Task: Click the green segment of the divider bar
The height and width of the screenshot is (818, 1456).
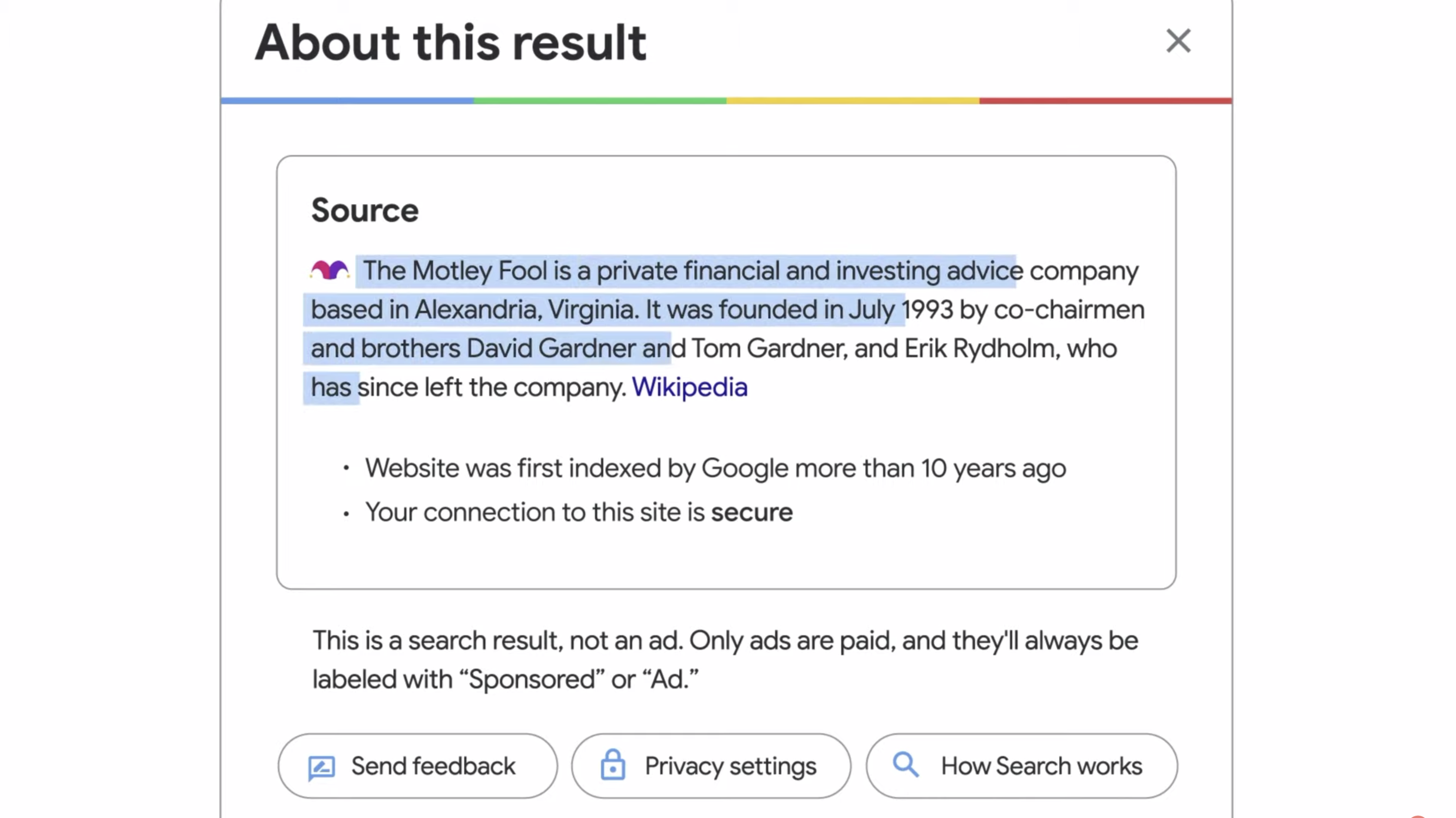Action: (600, 101)
